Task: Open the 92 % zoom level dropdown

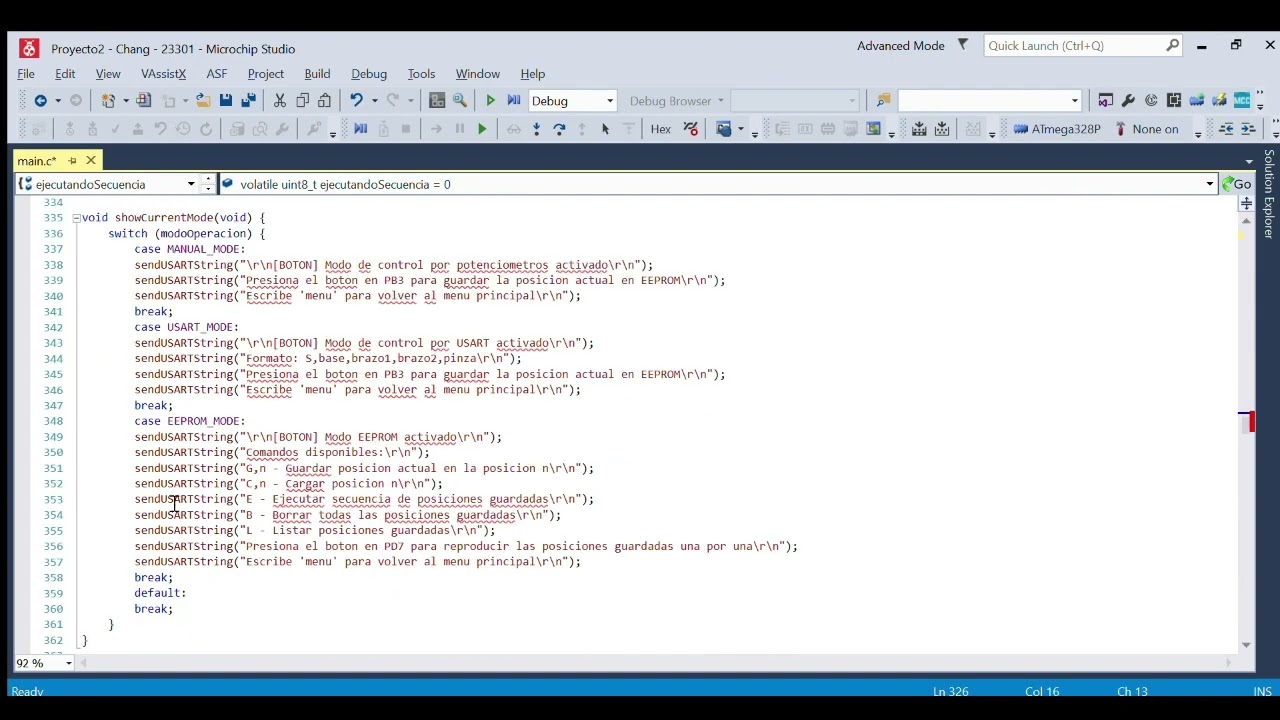Action: (68, 663)
